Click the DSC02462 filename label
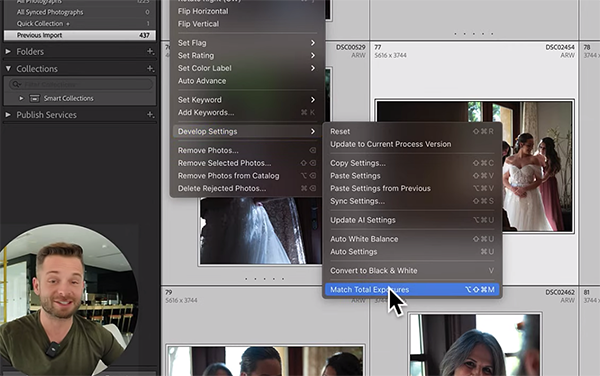600x376 pixels. point(560,292)
